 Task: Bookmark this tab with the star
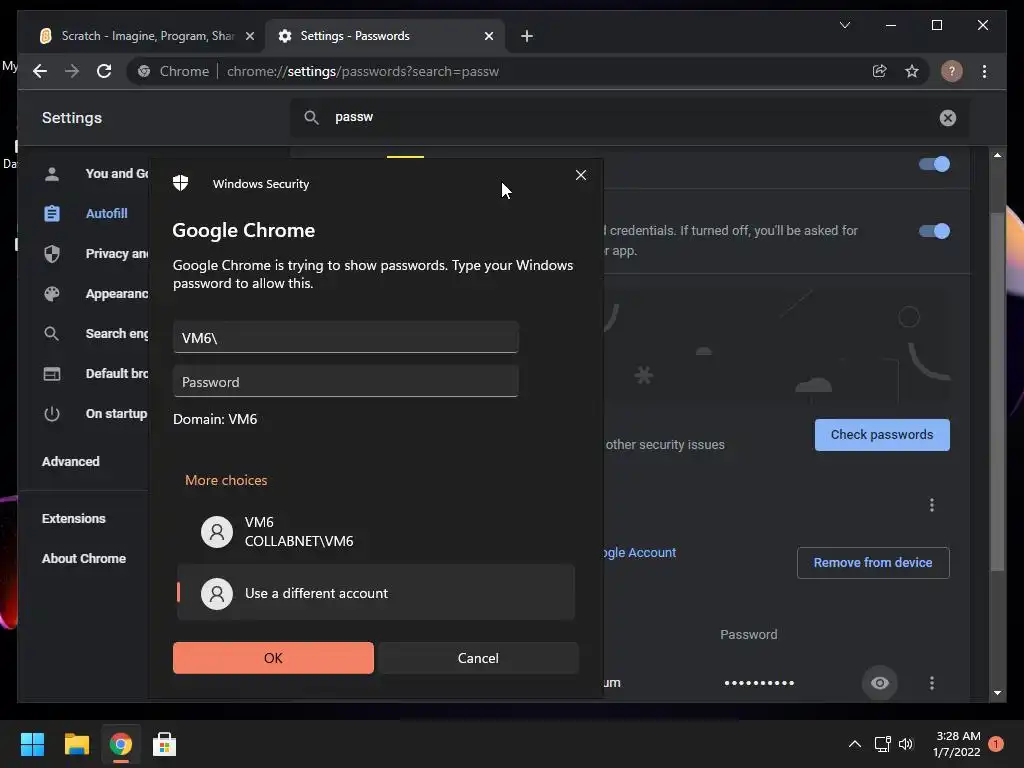tap(912, 71)
